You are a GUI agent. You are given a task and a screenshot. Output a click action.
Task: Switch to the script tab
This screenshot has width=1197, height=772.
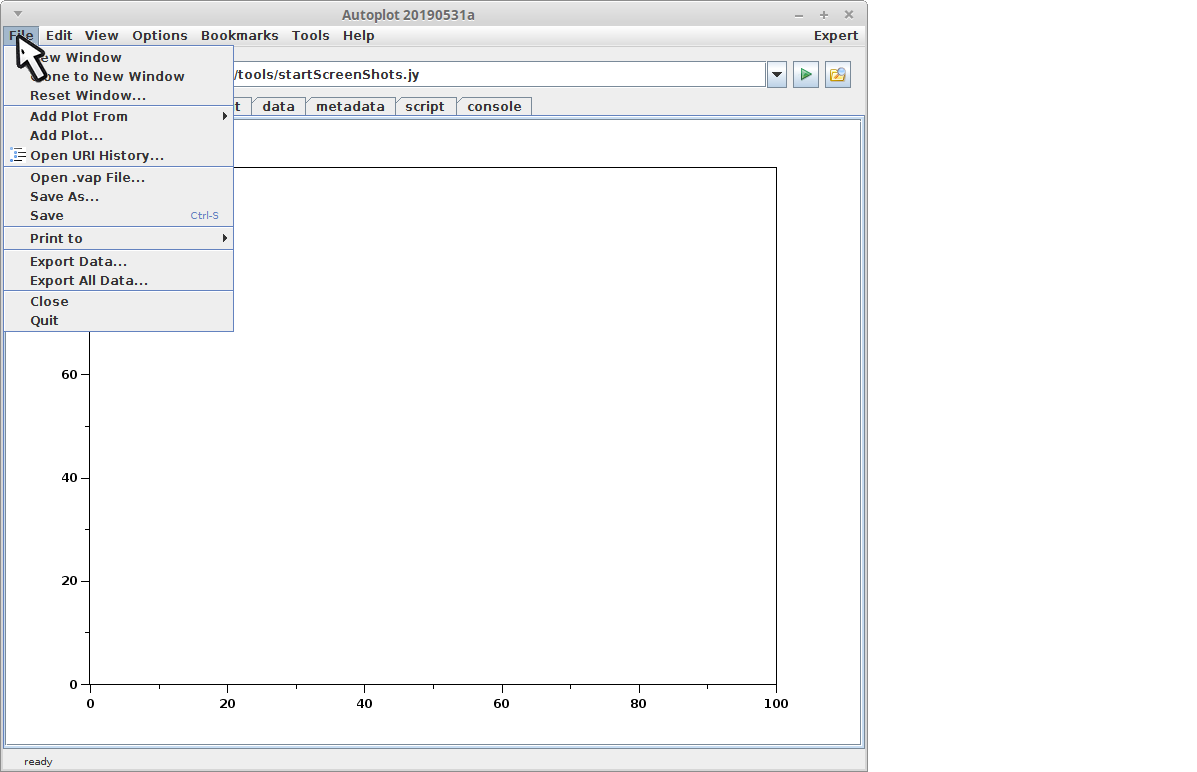425,106
